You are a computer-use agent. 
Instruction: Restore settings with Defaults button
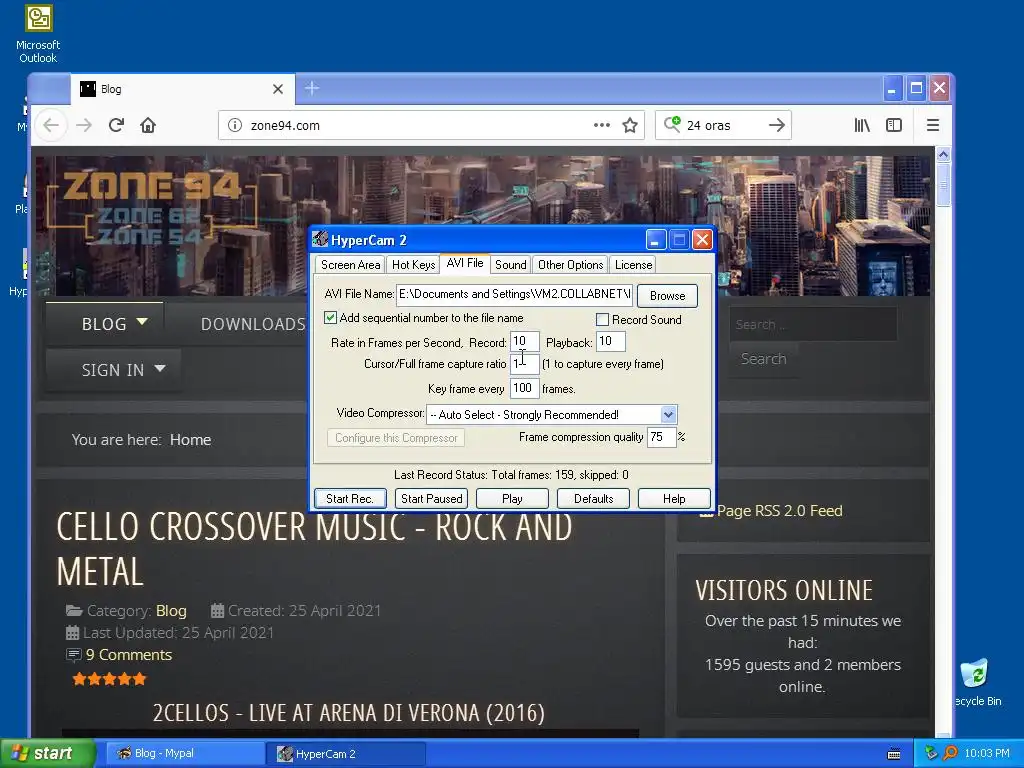coord(594,498)
